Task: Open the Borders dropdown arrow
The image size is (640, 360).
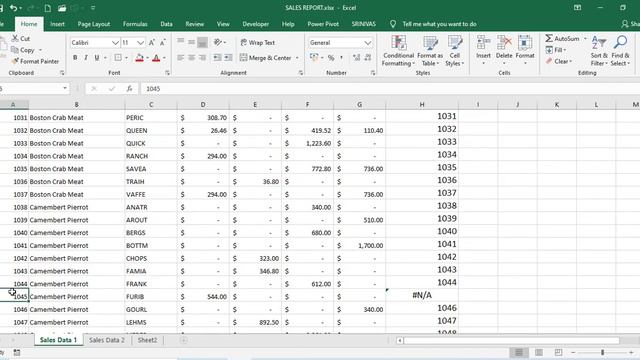Action: [127, 58]
